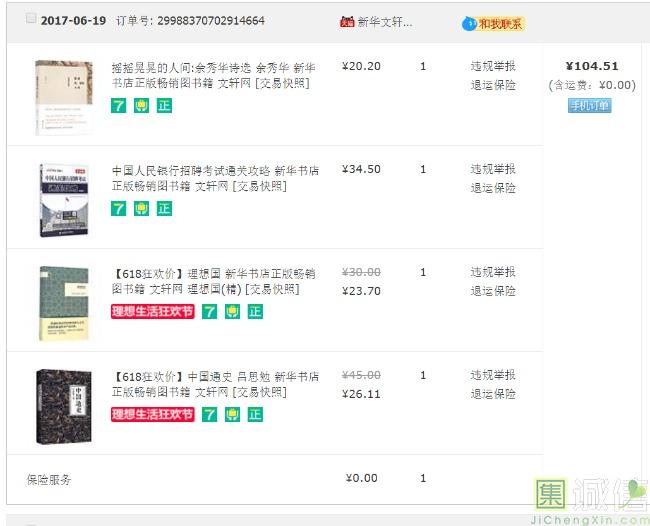Click the 理想生活狂欢节 badge under 理想国
The image size is (650, 526).
[152, 311]
